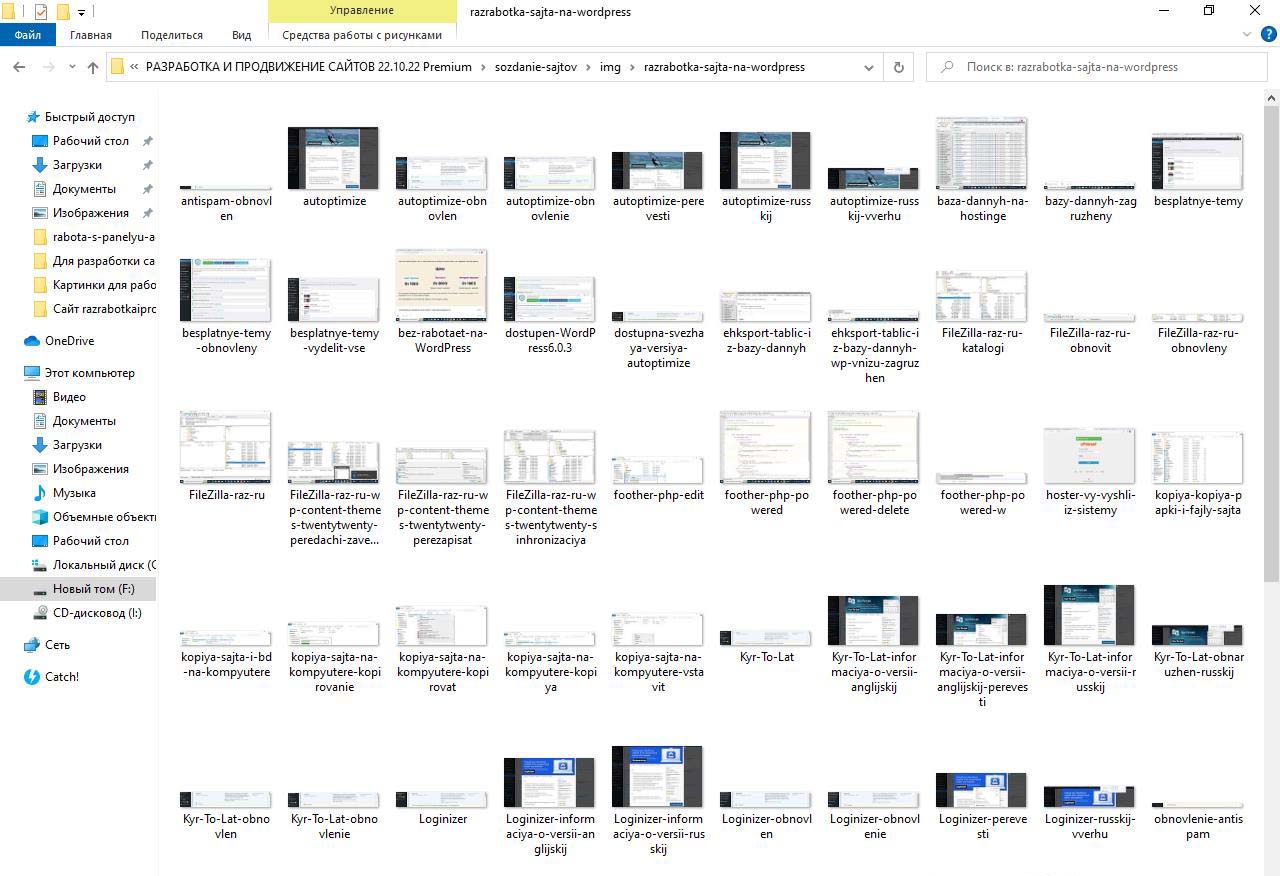Click the Back navigation arrow
Viewport: 1280px width, 876px height.
pyautogui.click(x=19, y=67)
